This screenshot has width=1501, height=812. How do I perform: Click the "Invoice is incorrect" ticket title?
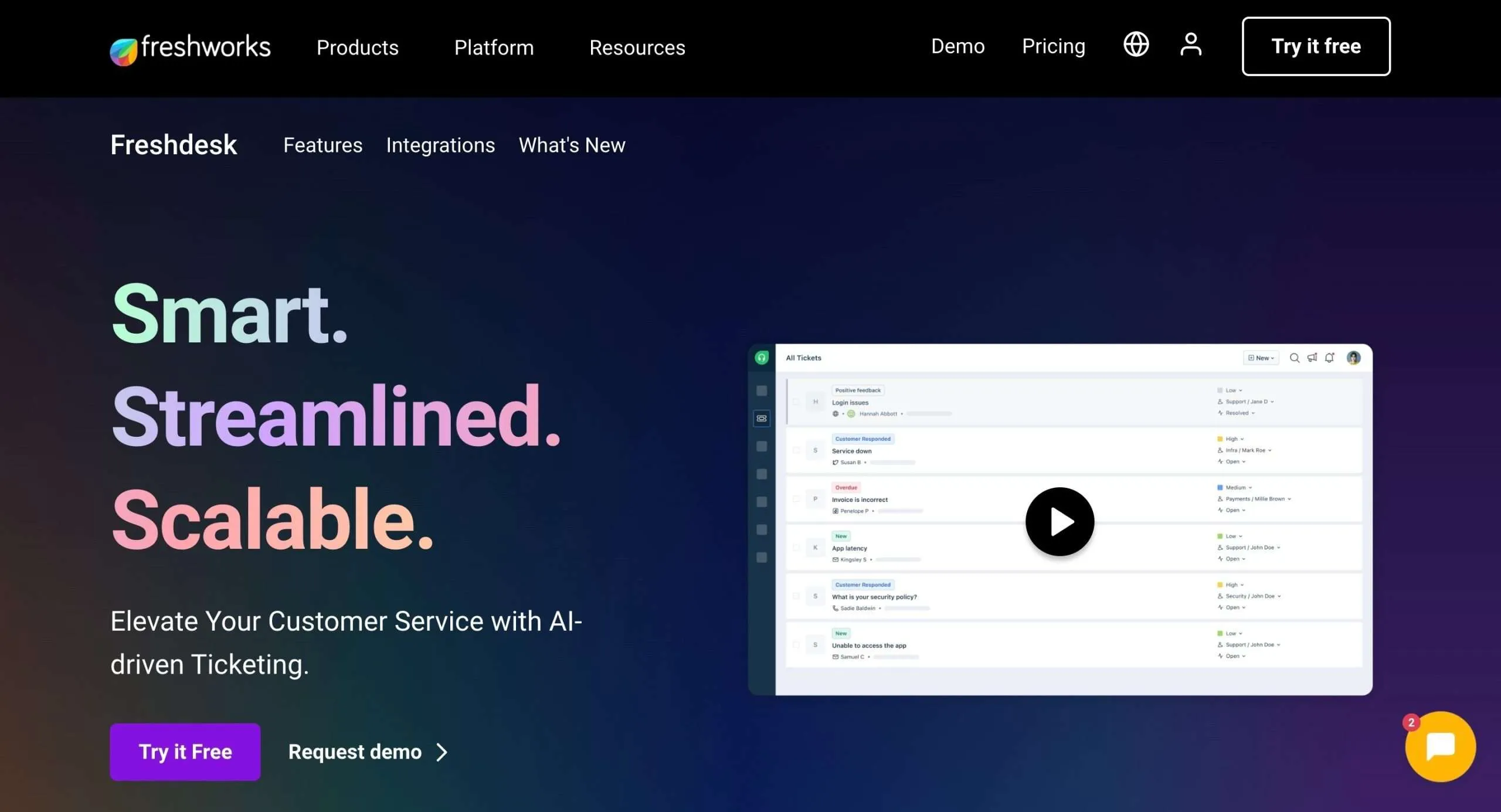tap(860, 500)
